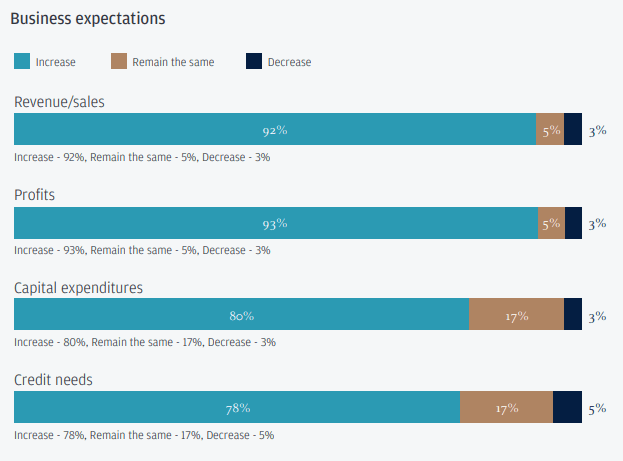Click the teal Increase legend swatch
Viewport: 623px width, 461px height.
coord(21,62)
